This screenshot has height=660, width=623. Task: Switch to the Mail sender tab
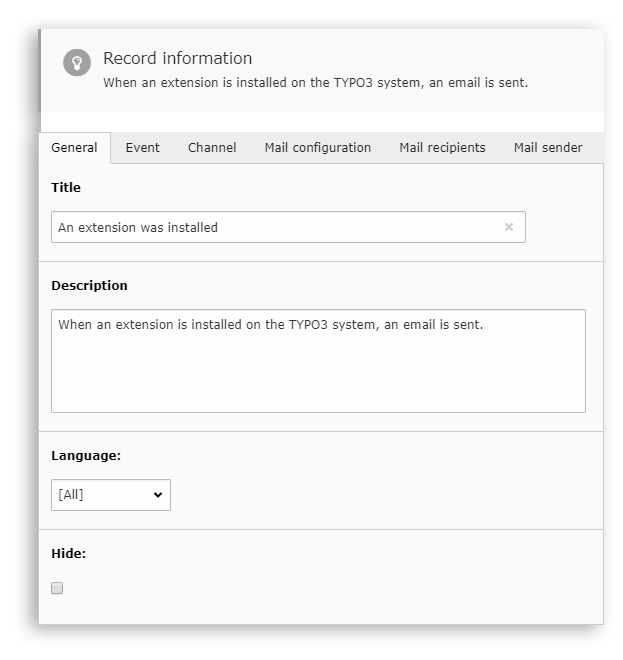point(548,148)
